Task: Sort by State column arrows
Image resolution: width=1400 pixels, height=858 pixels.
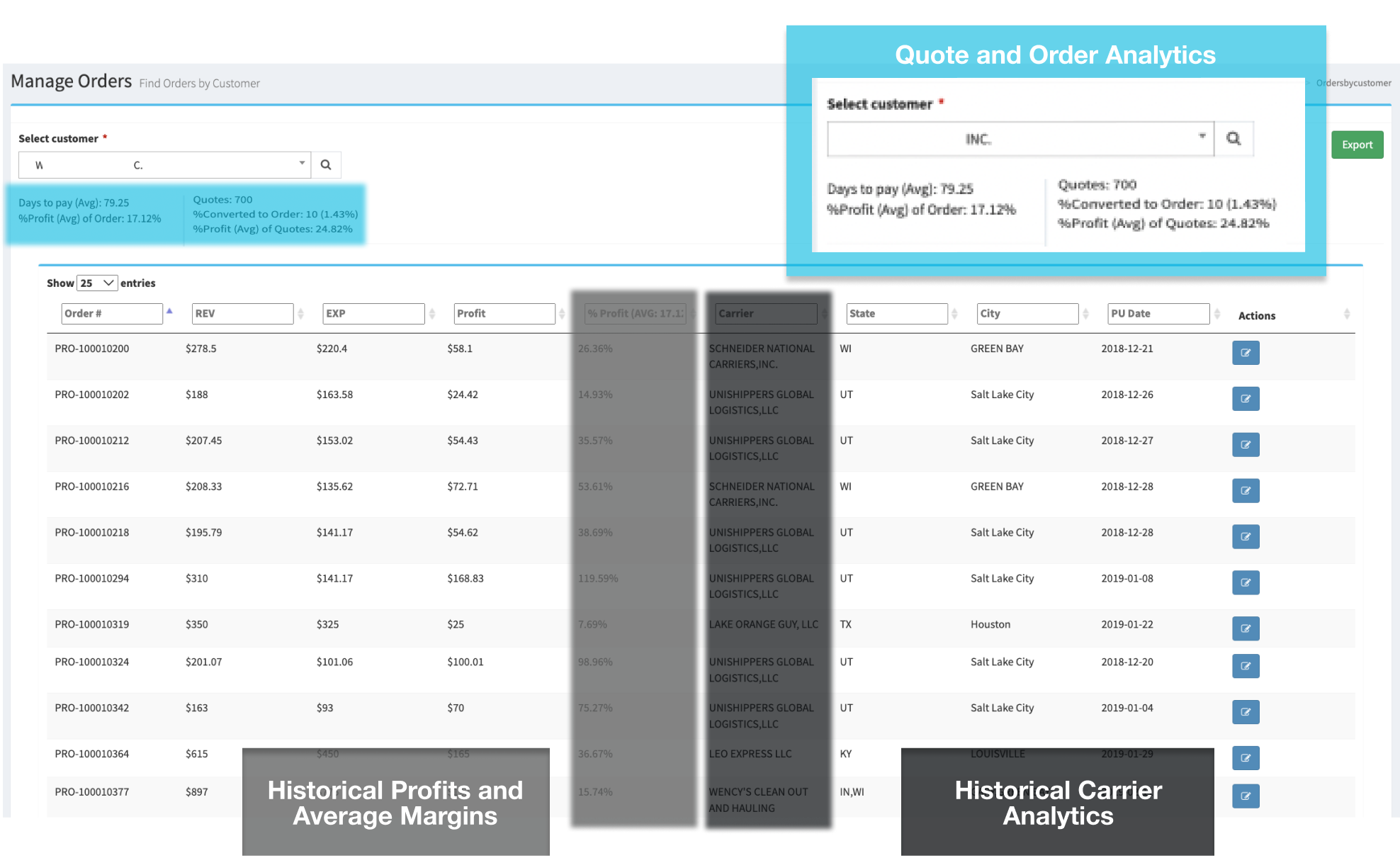Action: pos(954,314)
